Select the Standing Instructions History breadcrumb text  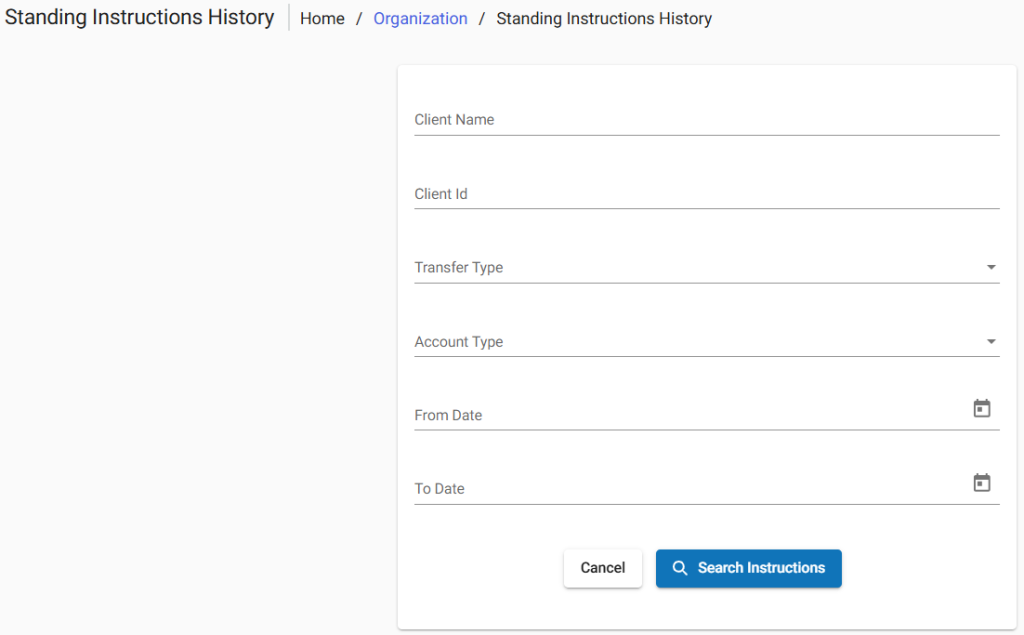click(x=604, y=19)
